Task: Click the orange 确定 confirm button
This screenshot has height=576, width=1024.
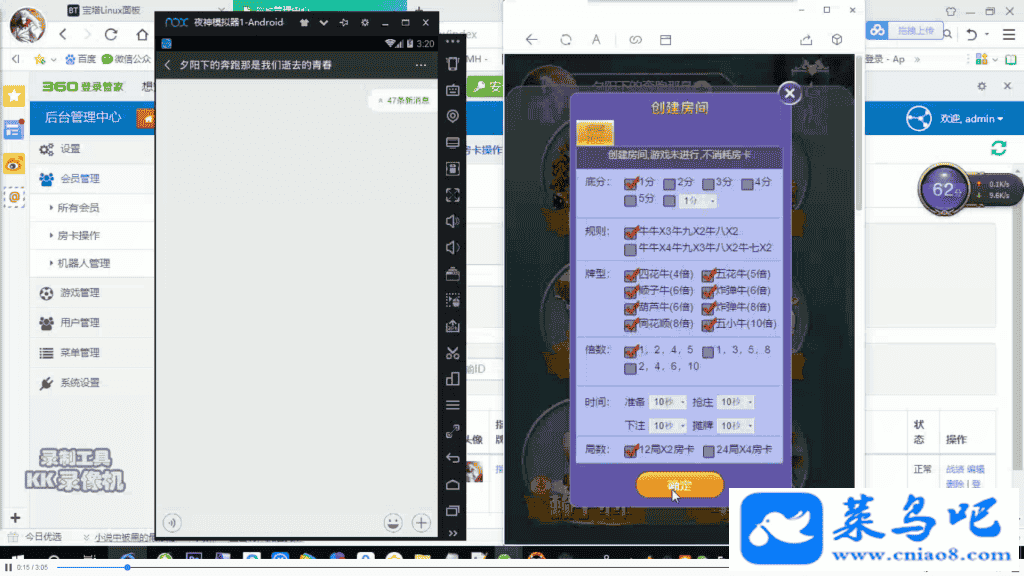Action: point(679,485)
